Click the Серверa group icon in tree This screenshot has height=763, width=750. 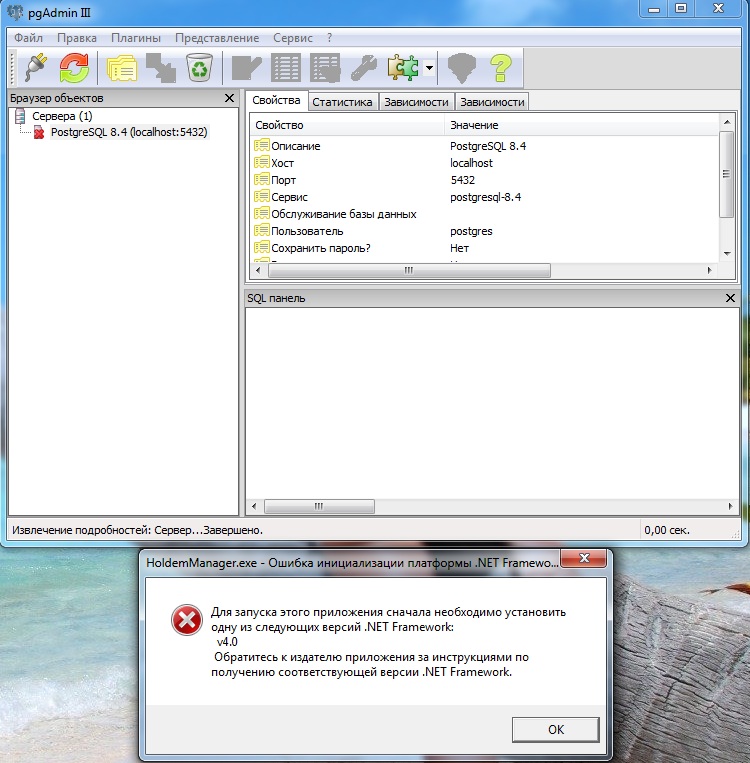(20, 116)
